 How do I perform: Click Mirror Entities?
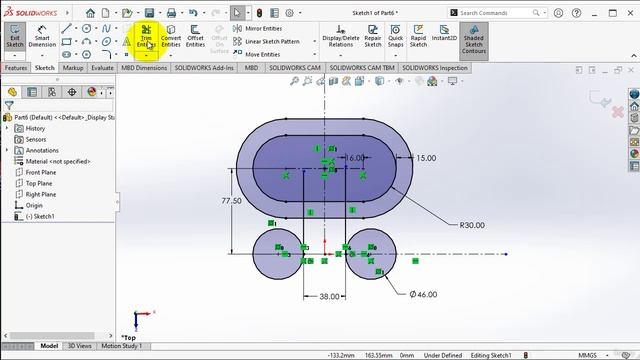click(258, 29)
